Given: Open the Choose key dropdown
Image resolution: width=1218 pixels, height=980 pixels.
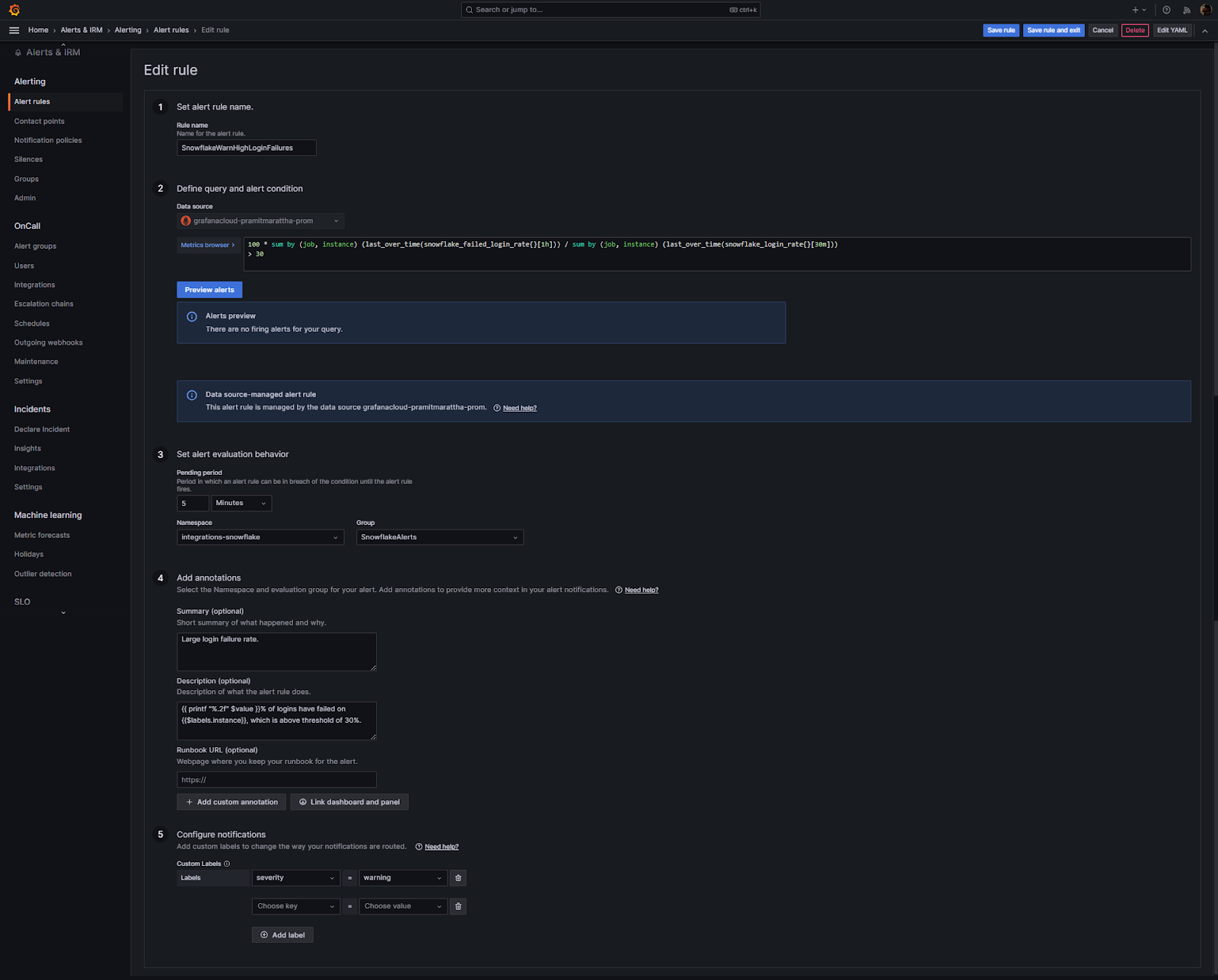Looking at the screenshot, I should point(295,906).
